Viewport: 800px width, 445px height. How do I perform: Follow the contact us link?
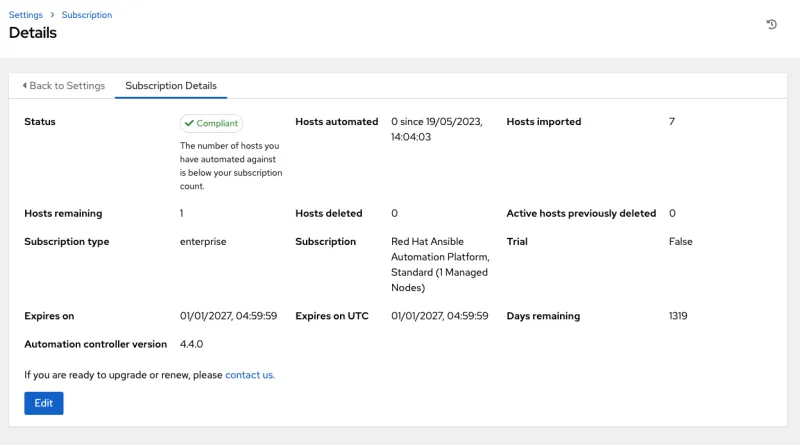coord(249,375)
